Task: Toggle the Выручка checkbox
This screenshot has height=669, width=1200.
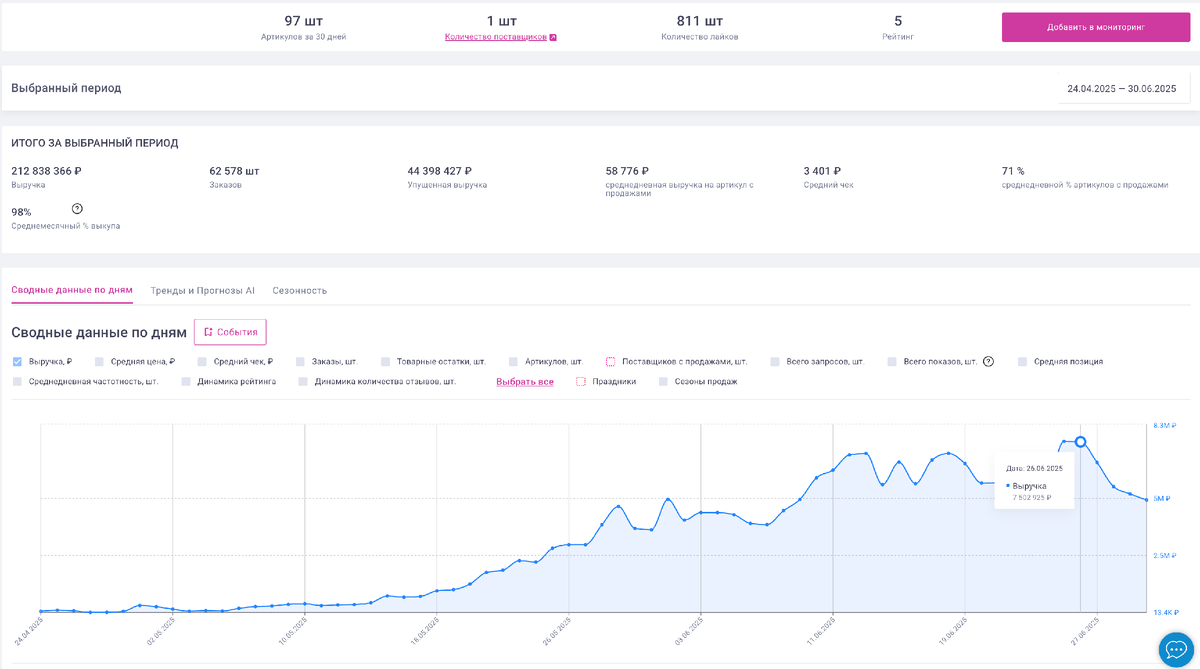Action: point(17,362)
